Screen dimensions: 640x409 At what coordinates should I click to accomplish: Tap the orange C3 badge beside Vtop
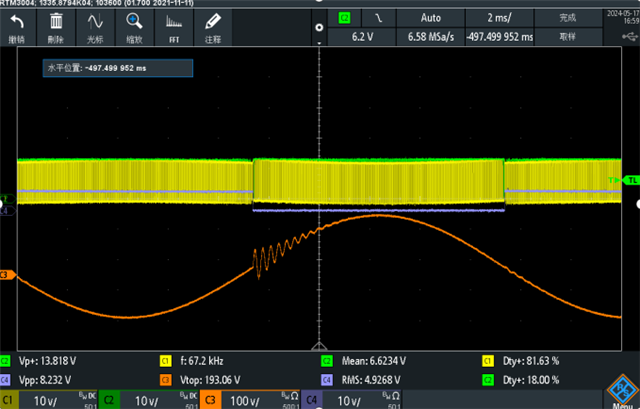(165, 380)
